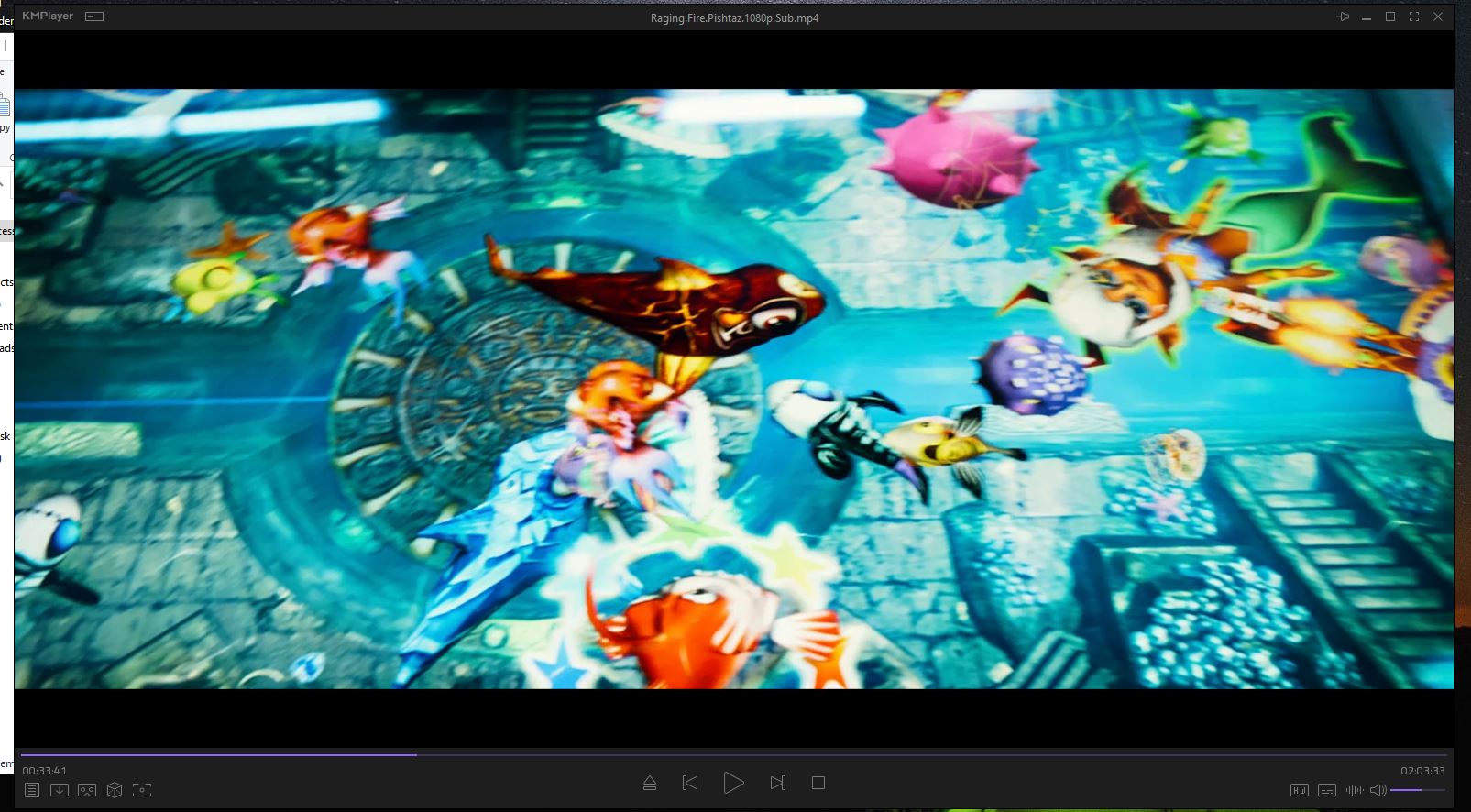This screenshot has width=1471, height=812.
Task: Open the playlist panel icon
Action: 32,790
